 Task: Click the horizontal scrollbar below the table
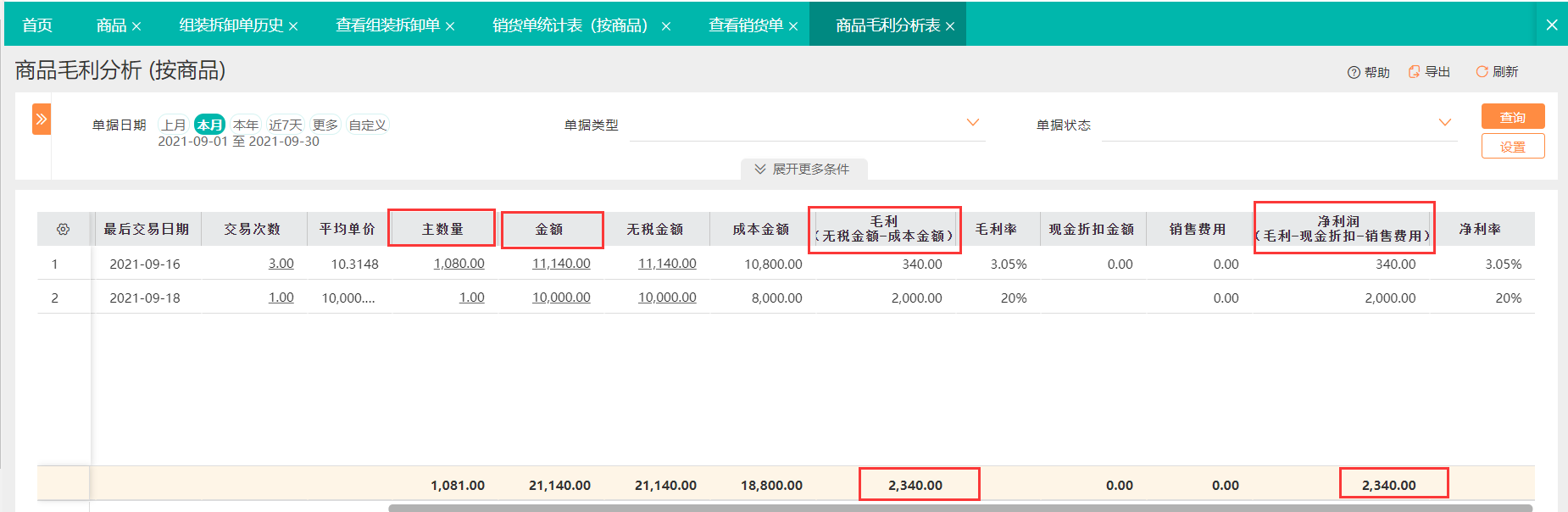point(960,508)
